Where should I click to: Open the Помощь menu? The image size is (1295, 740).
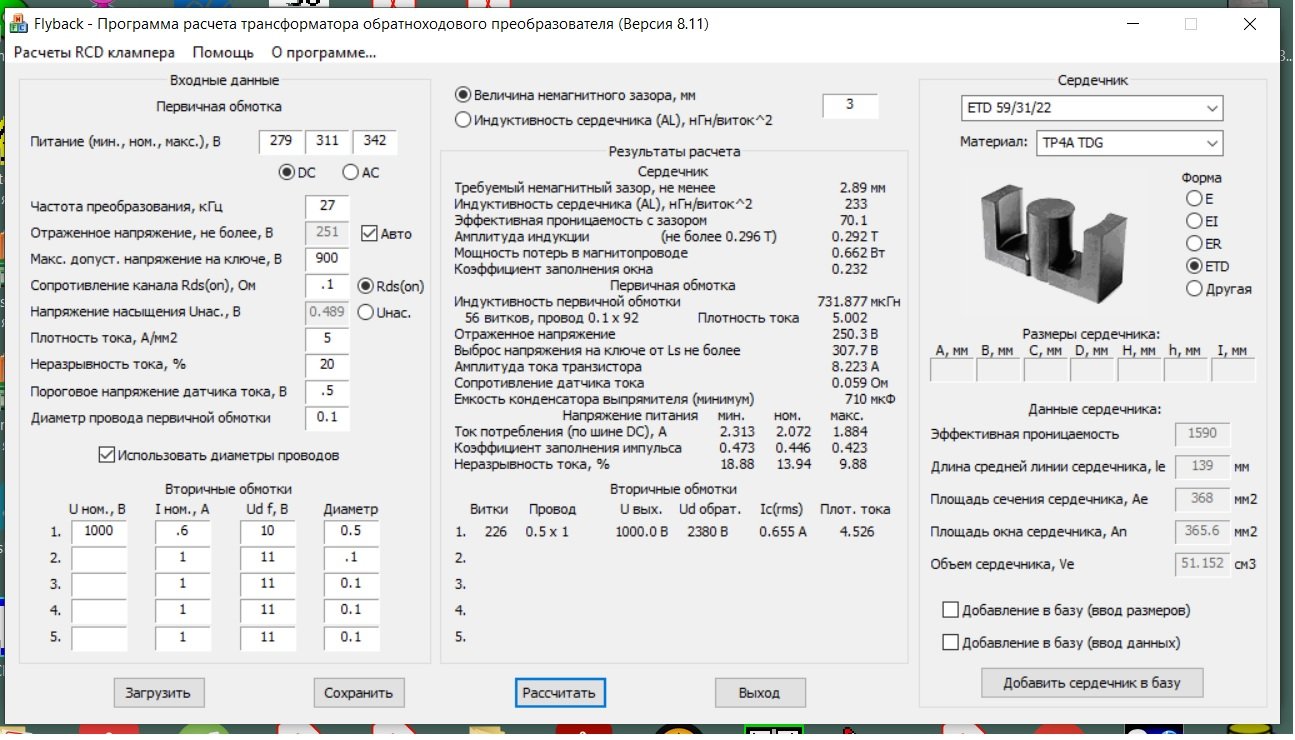(223, 52)
